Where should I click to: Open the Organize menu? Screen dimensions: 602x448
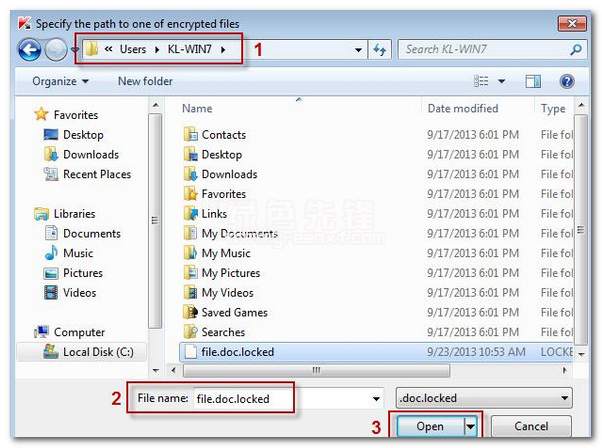[x=60, y=81]
